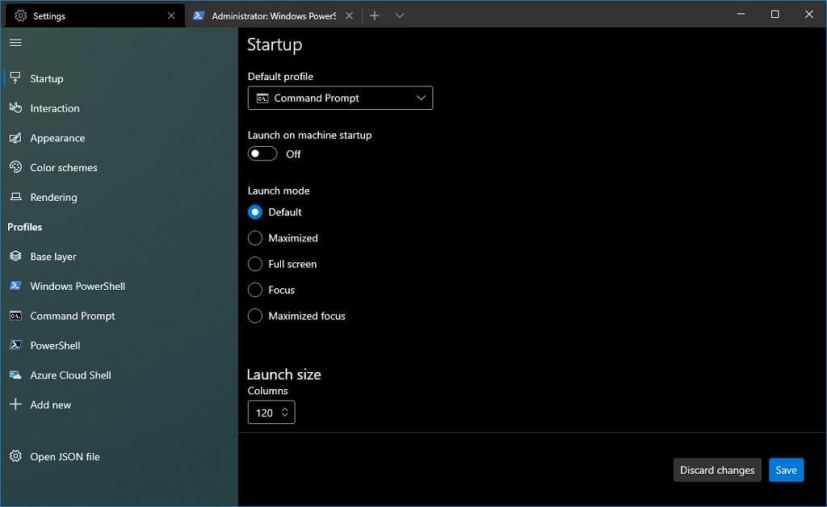The image size is (827, 507).
Task: Click the PowerShell profile icon in sidebar
Action: click(x=15, y=345)
